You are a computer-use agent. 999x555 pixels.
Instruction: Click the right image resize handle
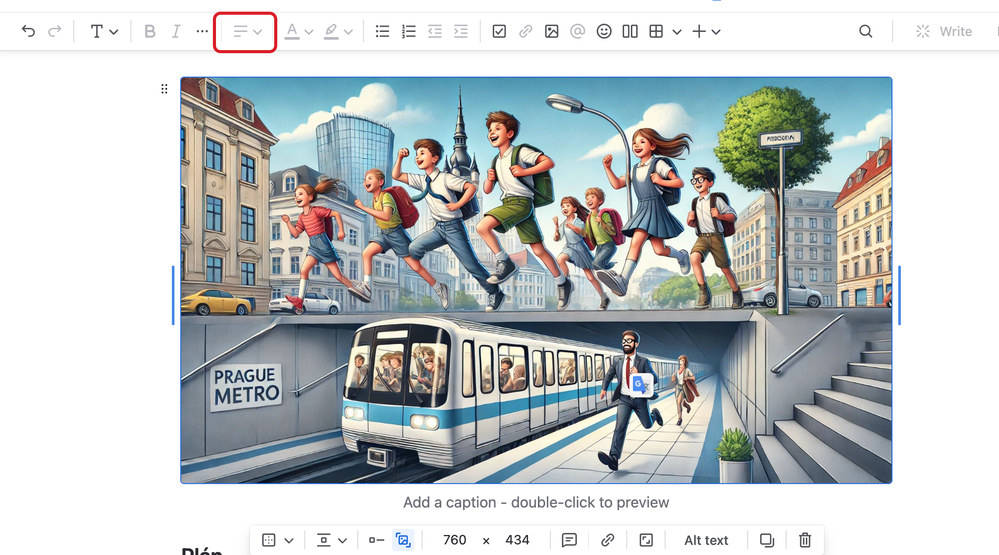(x=900, y=295)
